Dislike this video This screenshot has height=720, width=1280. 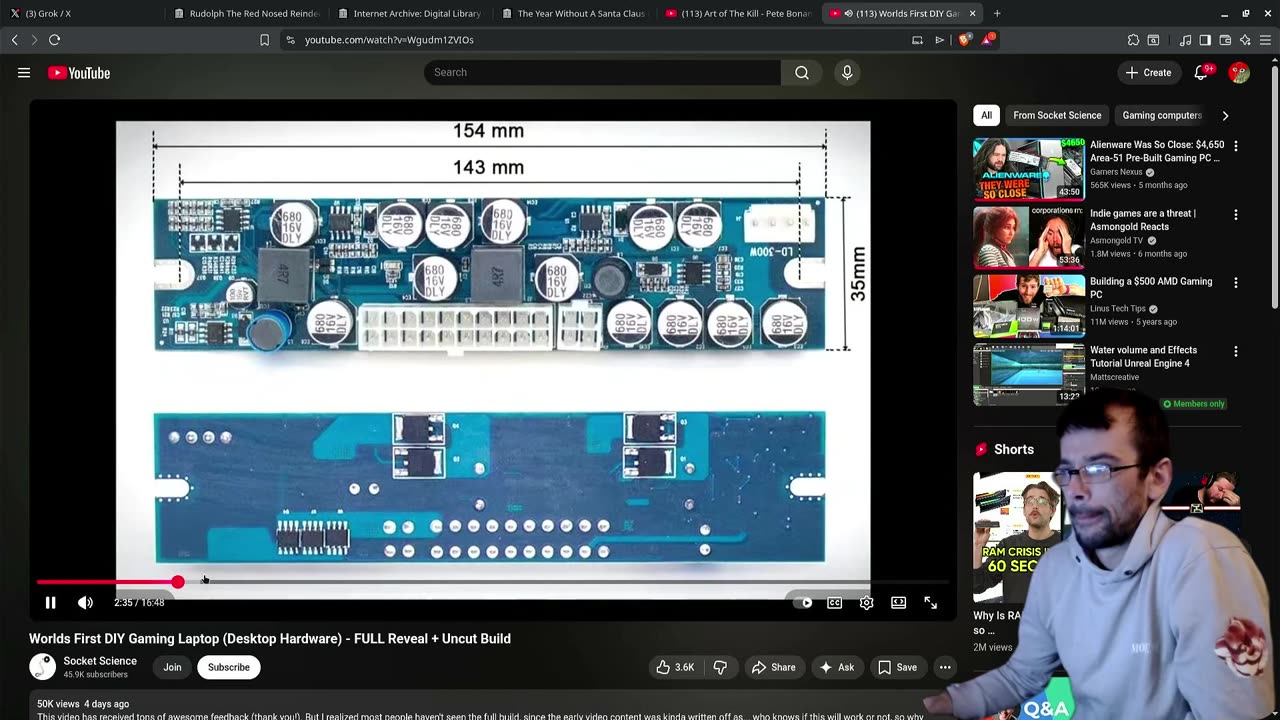(x=720, y=667)
